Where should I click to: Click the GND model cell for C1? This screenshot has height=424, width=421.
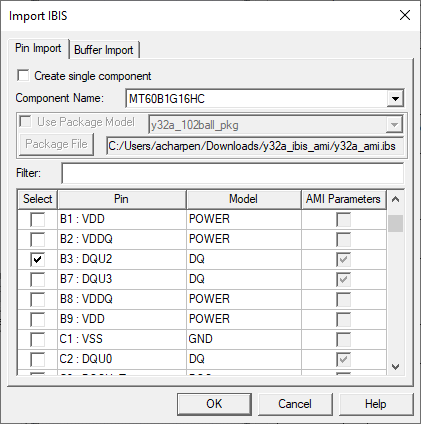(x=244, y=339)
